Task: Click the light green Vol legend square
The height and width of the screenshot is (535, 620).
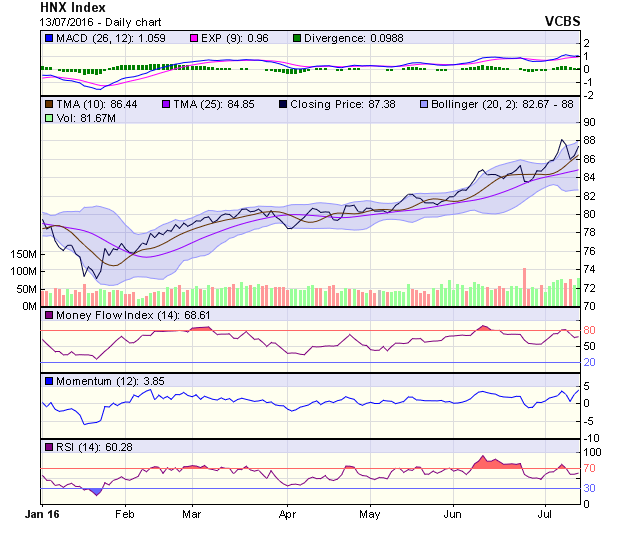Action: tap(48, 118)
